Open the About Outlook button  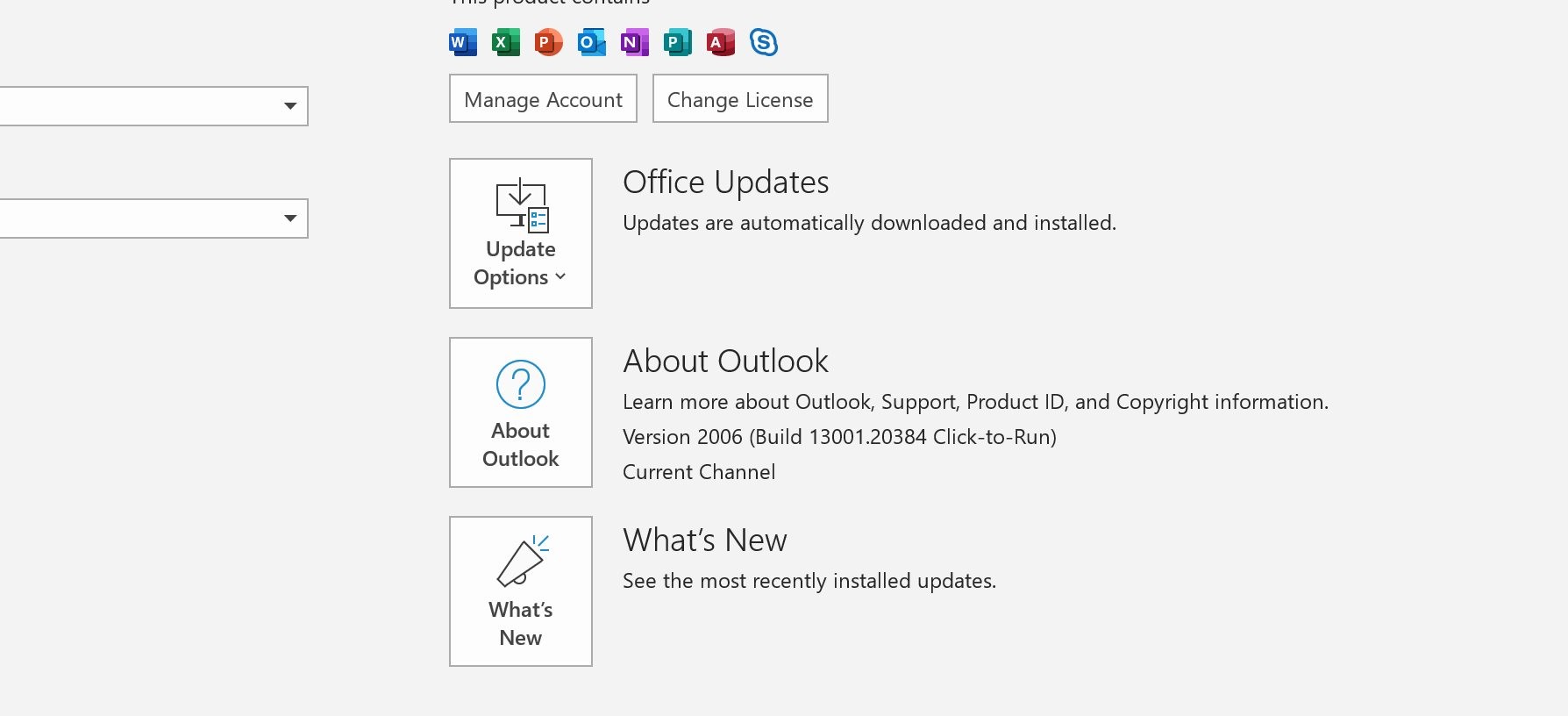pyautogui.click(x=521, y=412)
